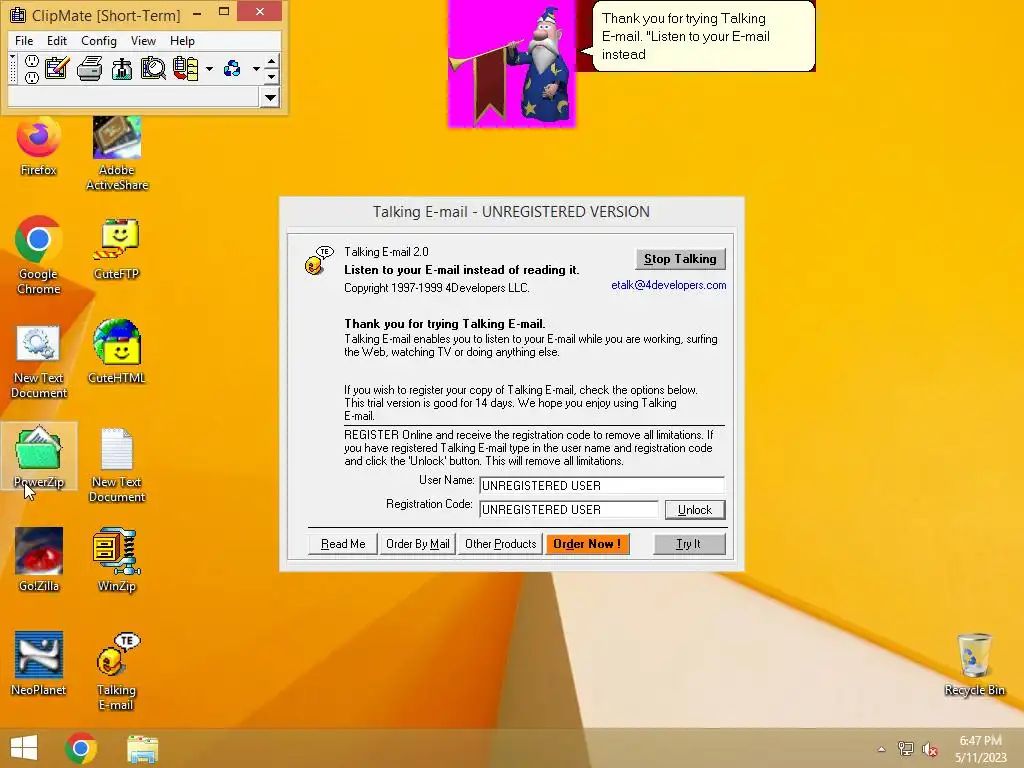Click the muted volume icon in tray
Image resolution: width=1024 pixels, height=768 pixels.
(x=929, y=749)
